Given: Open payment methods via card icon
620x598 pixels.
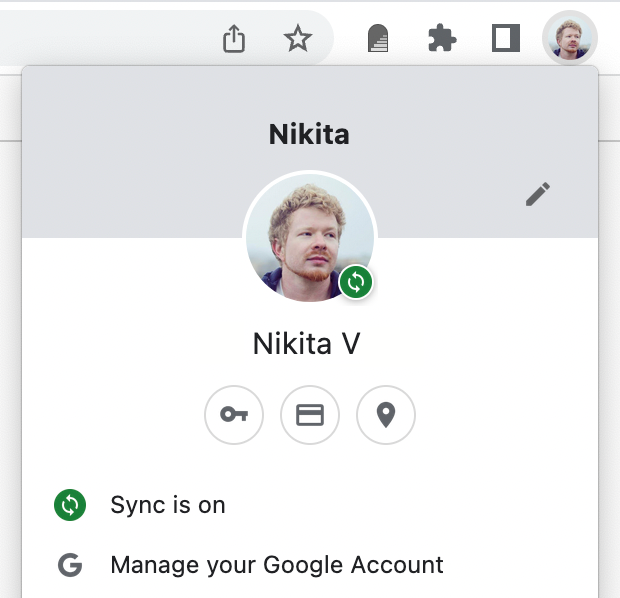Looking at the screenshot, I should (310, 415).
